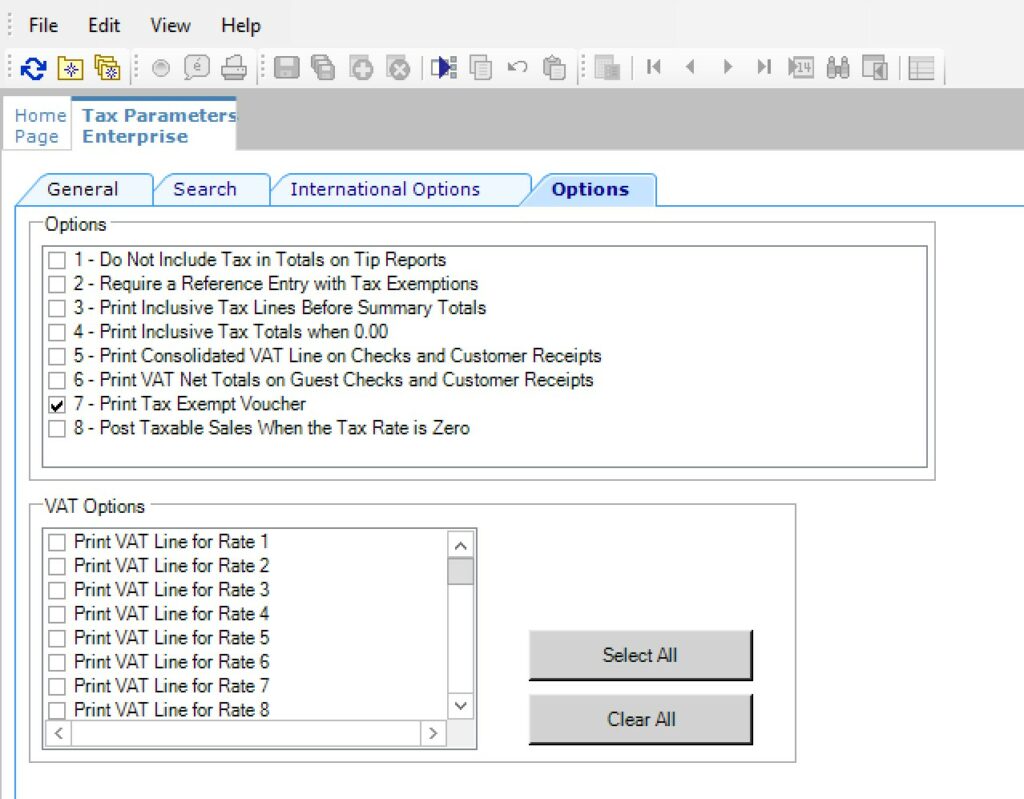
Task: Click the table list view icon
Action: click(921, 68)
